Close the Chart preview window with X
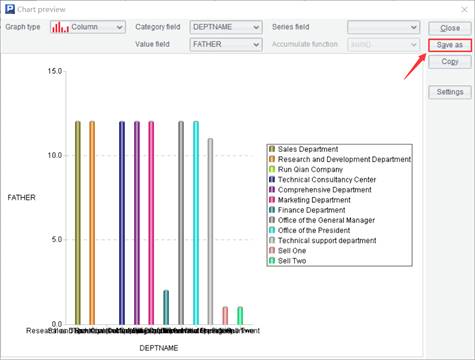475x360 pixels. [464, 10]
